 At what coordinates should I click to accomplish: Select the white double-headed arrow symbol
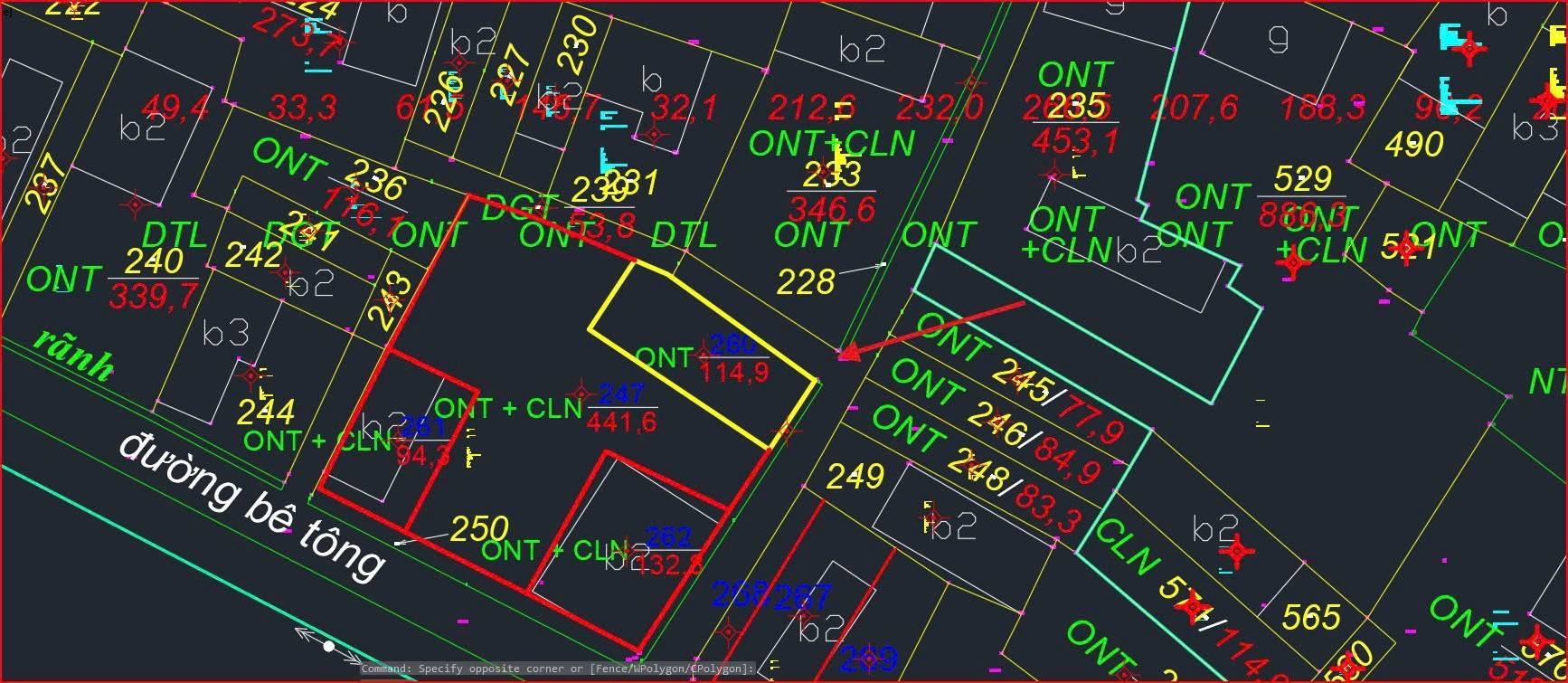327,645
